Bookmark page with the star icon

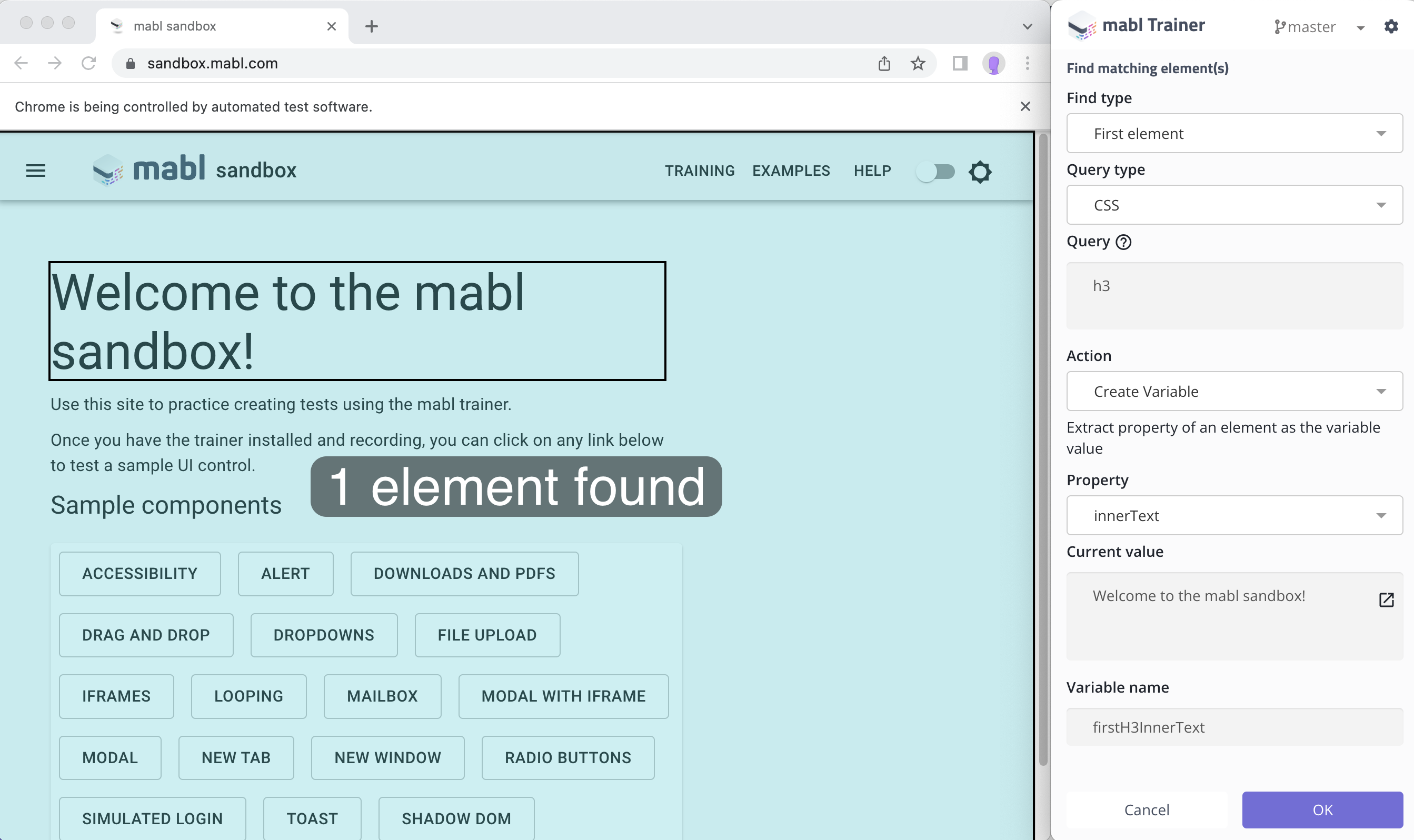[918, 63]
